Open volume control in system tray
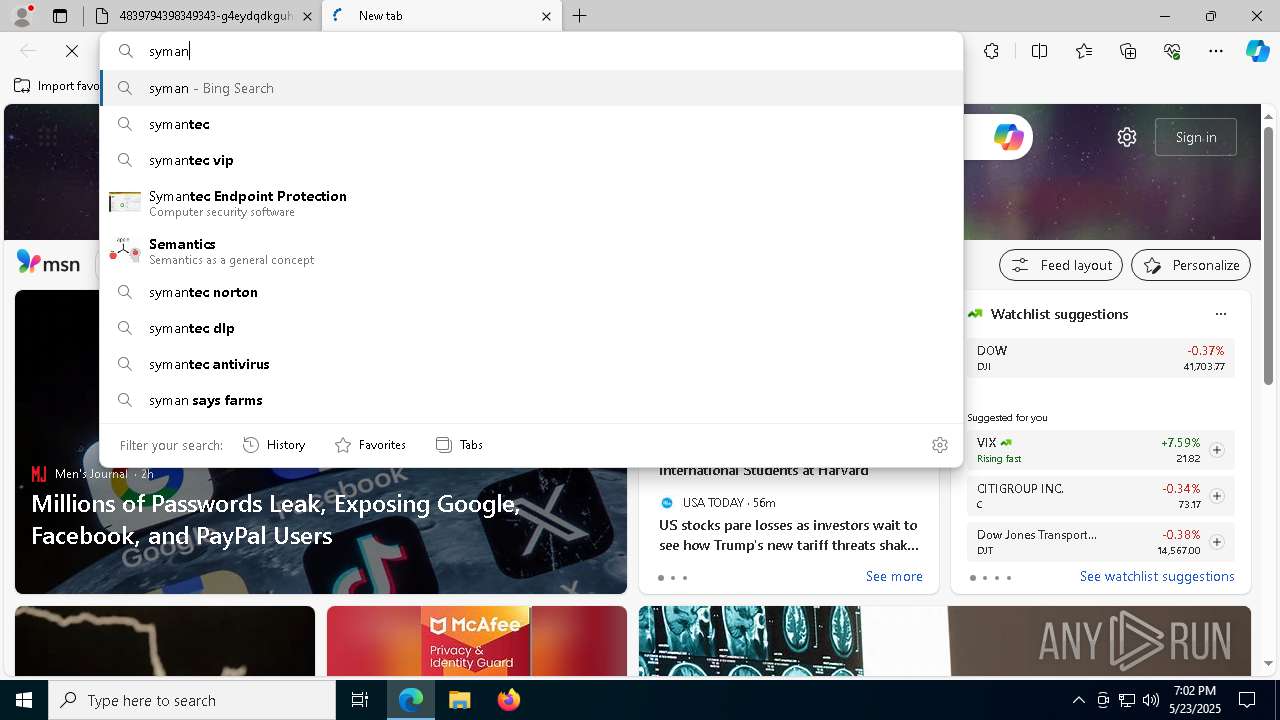Viewport: 1280px width, 720px height. coord(1151,700)
